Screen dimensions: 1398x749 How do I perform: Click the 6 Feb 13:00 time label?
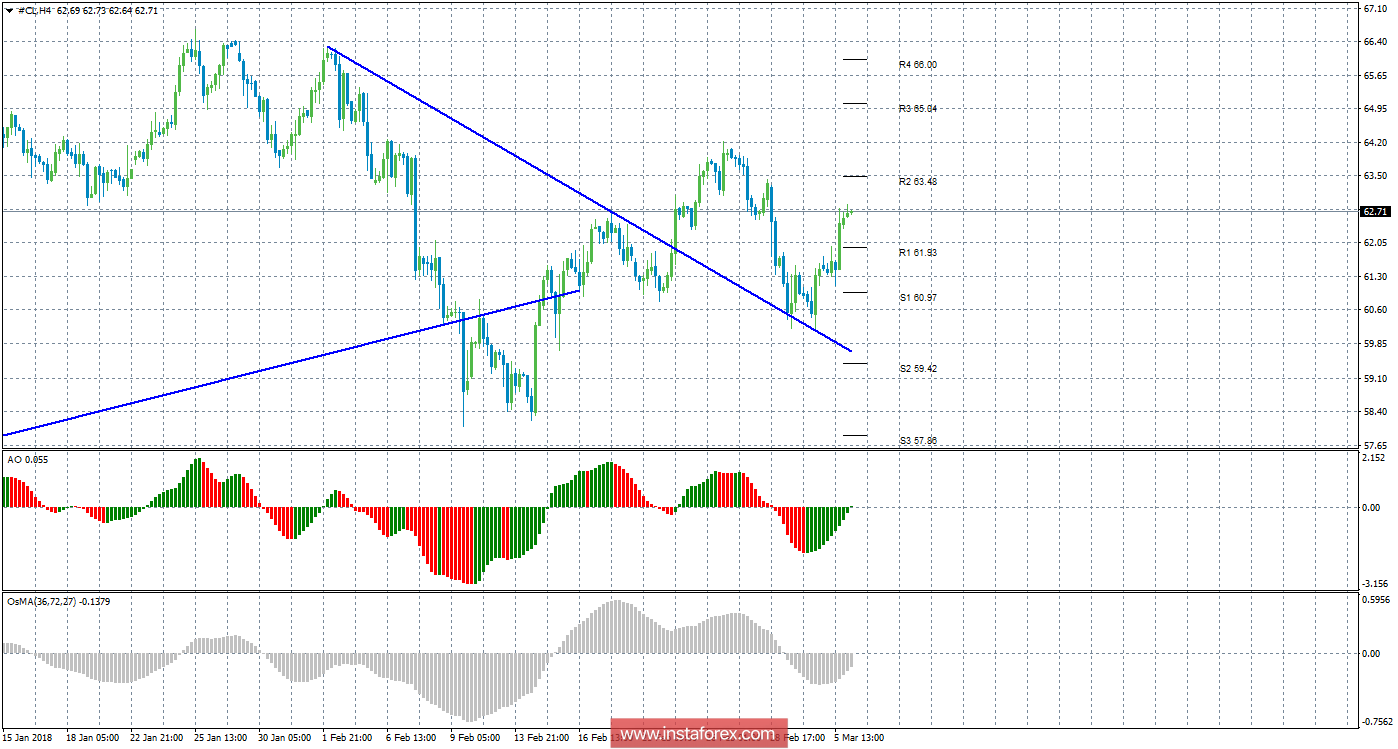pos(412,738)
